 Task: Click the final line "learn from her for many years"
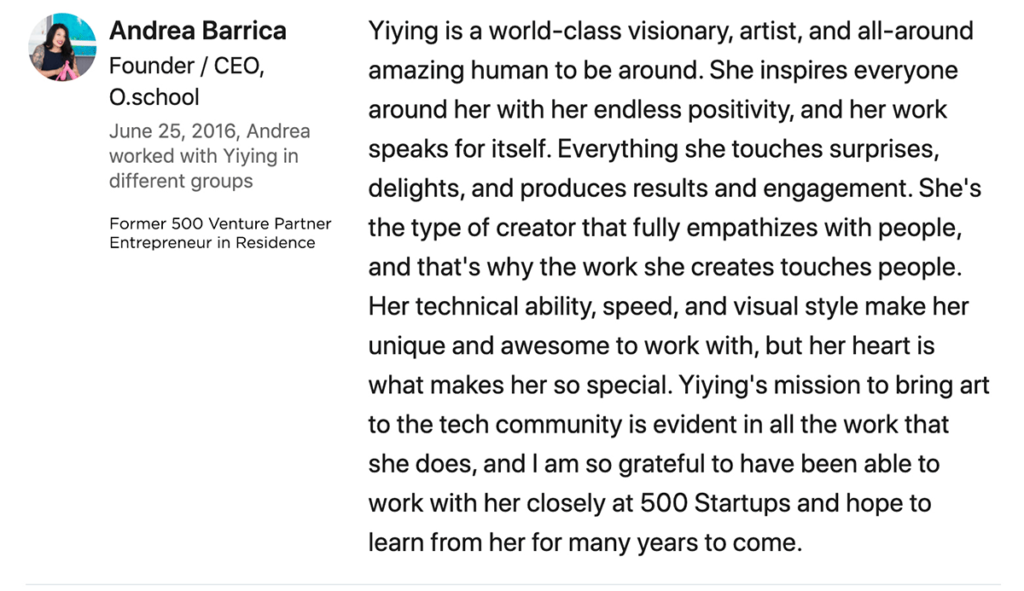pyautogui.click(x=585, y=543)
